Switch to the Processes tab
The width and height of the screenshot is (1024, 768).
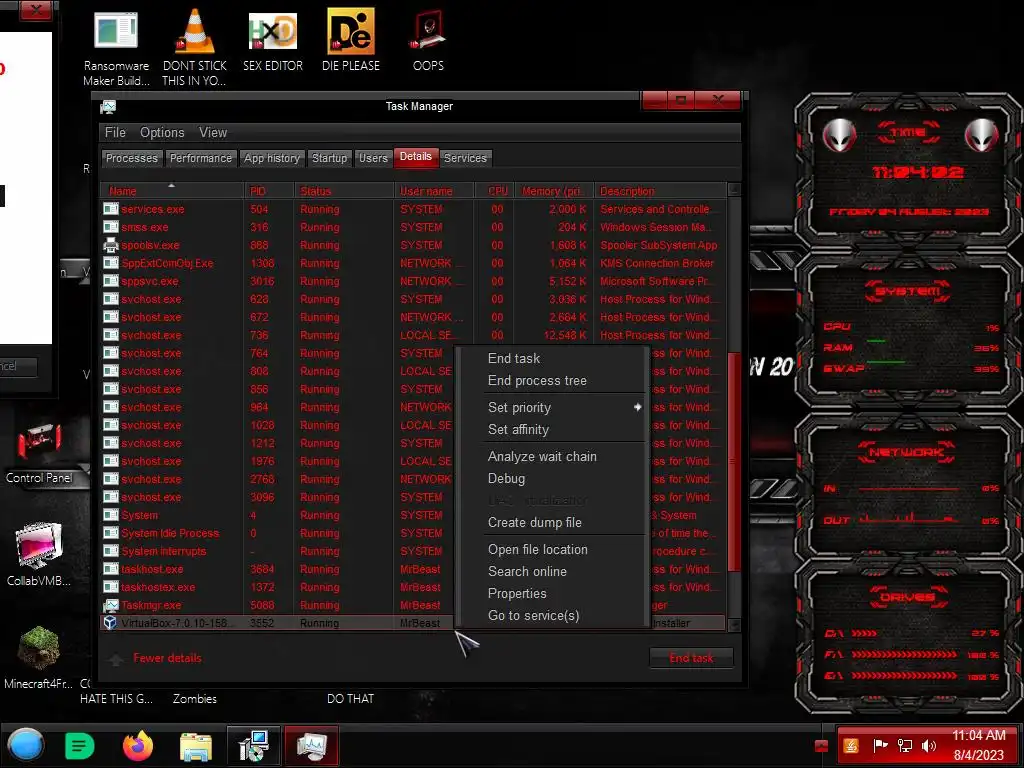pyautogui.click(x=132, y=158)
